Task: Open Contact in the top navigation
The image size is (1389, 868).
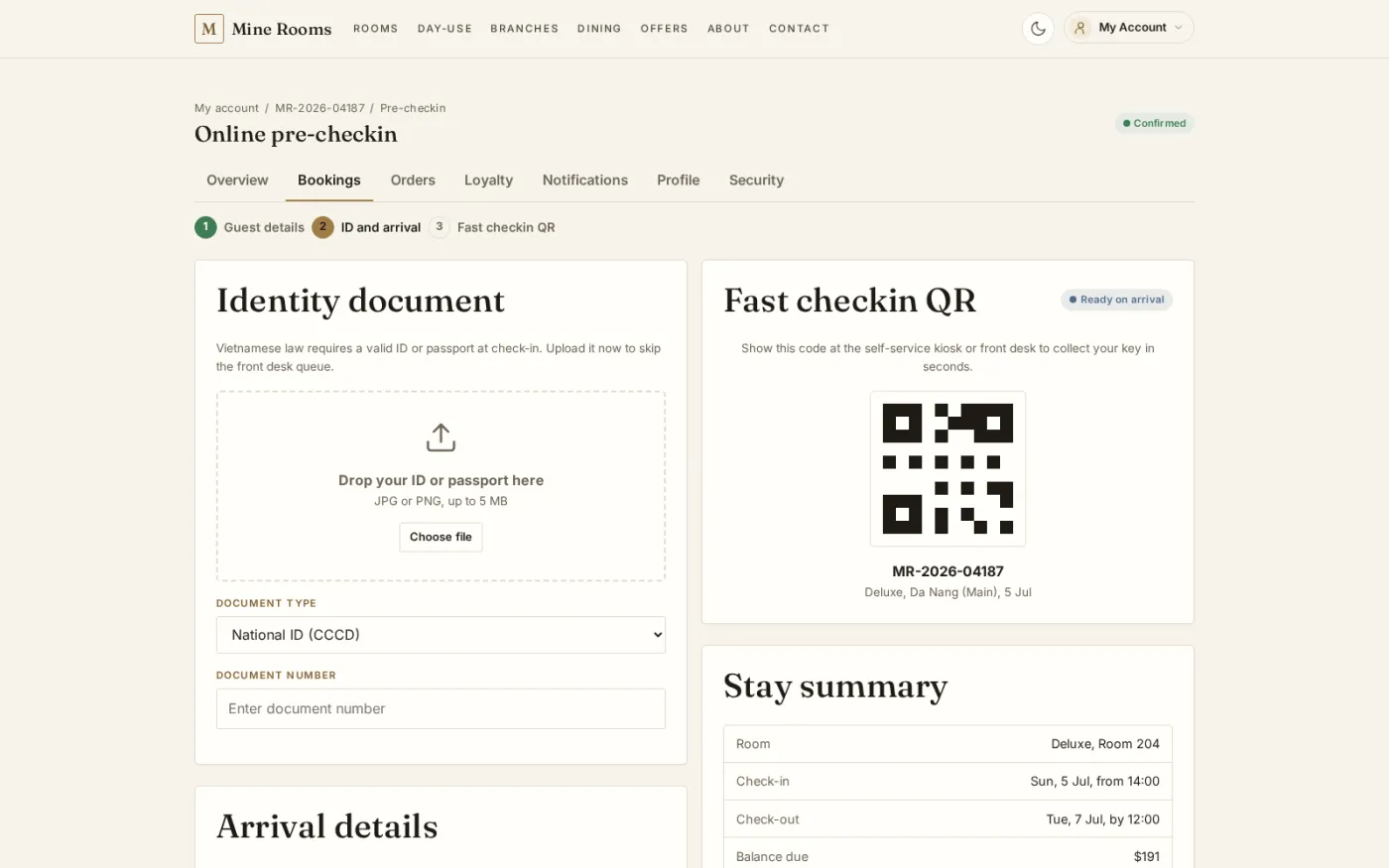Action: [799, 29]
